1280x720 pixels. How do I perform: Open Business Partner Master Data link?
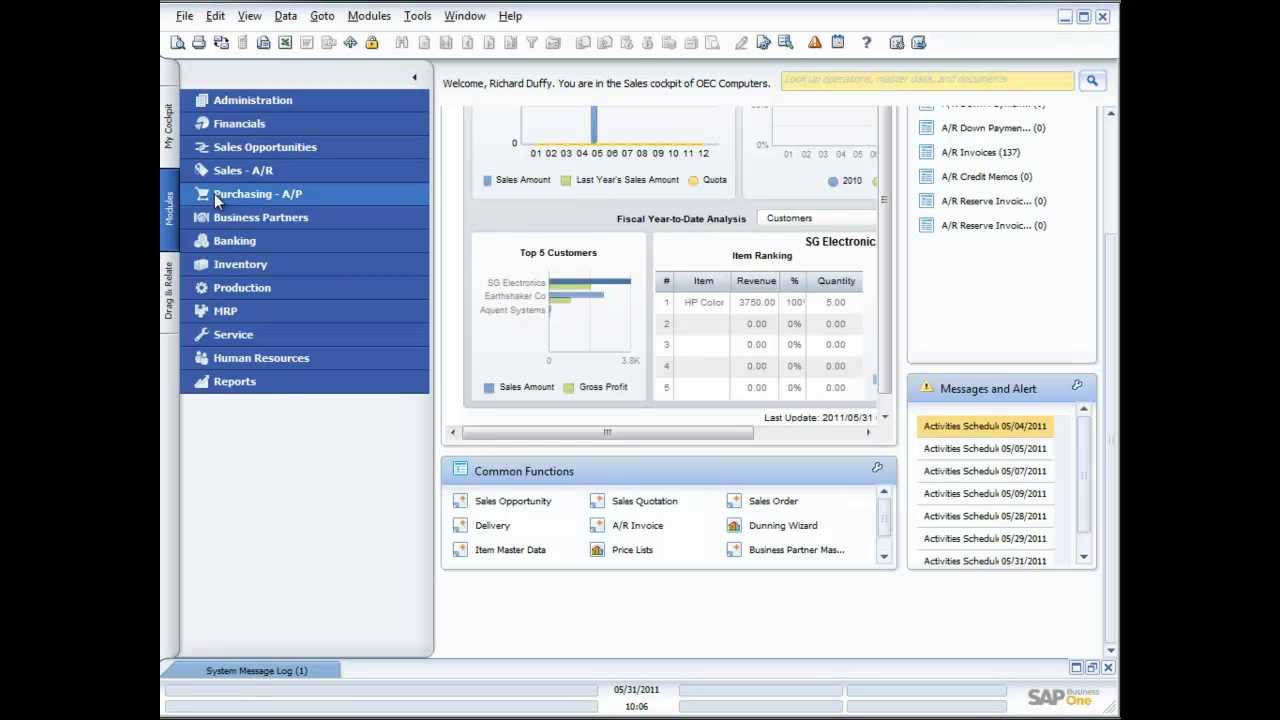click(x=796, y=550)
